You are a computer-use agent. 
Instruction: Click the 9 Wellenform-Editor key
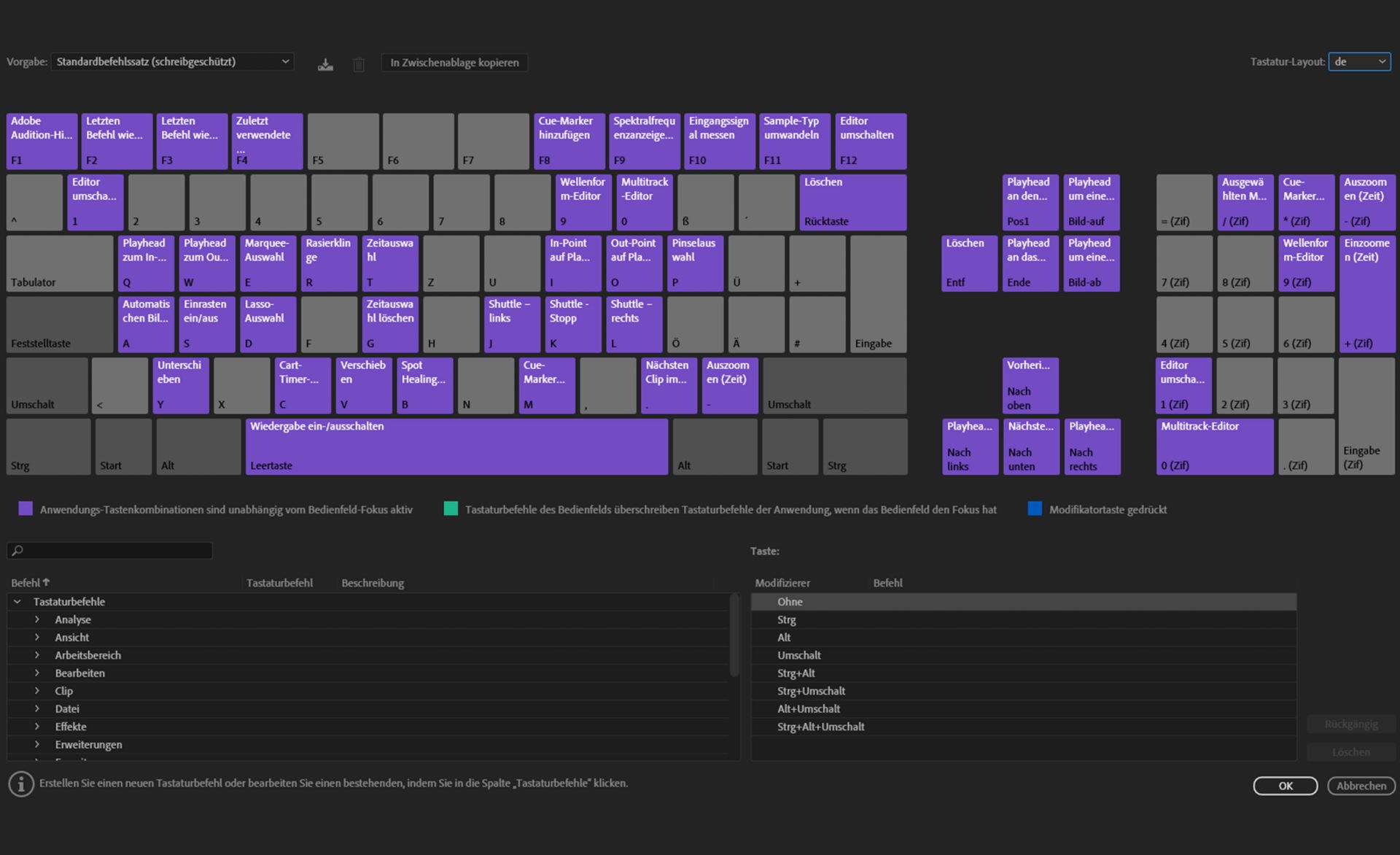pos(583,202)
